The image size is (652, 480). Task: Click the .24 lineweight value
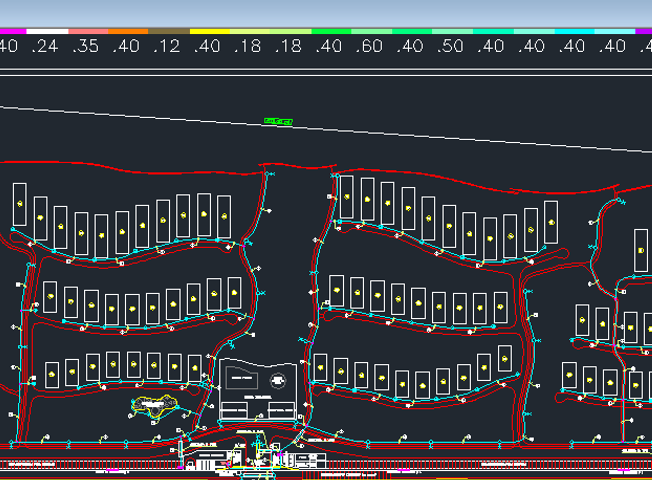pyautogui.click(x=45, y=46)
